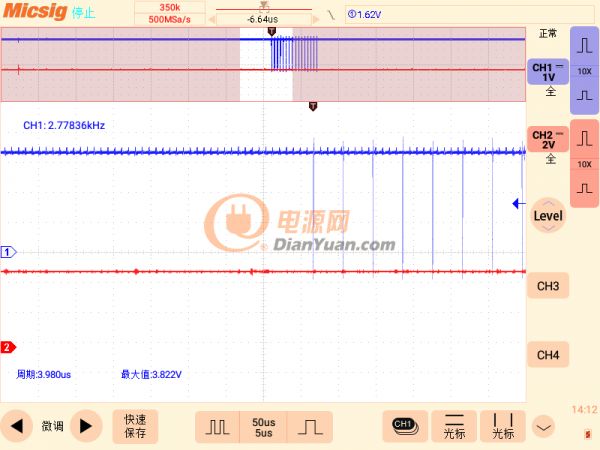Open the 500MSa/s sample rate readout

click(x=170, y=20)
